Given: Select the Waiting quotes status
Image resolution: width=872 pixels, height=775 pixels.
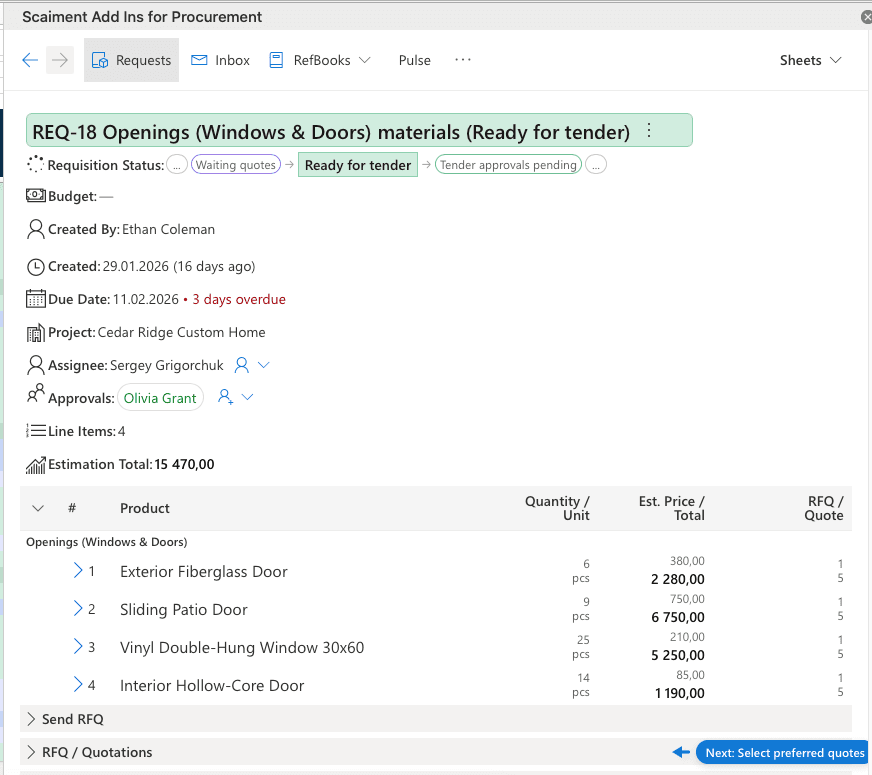Looking at the screenshot, I should coord(236,165).
